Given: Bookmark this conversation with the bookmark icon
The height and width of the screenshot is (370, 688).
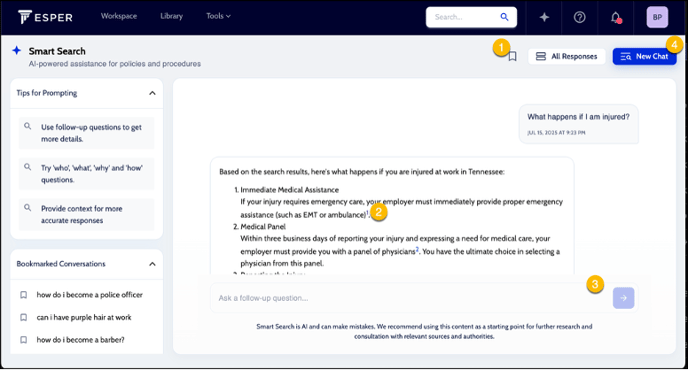Looking at the screenshot, I should [x=512, y=57].
